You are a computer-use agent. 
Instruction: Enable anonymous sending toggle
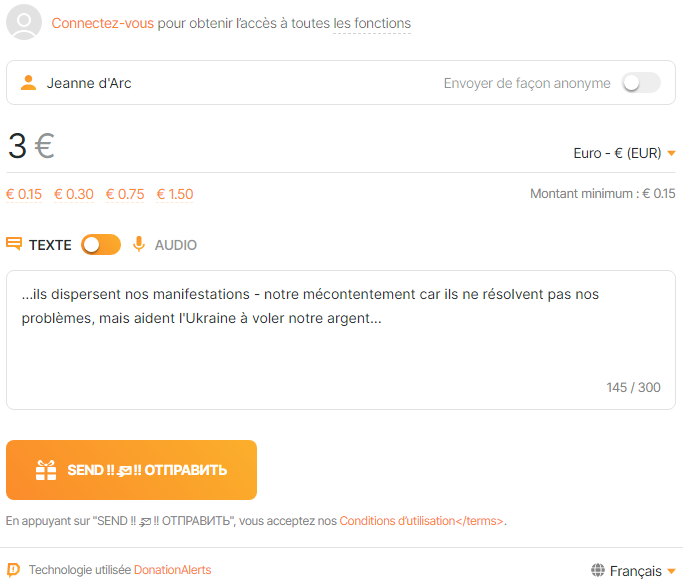coord(641,83)
